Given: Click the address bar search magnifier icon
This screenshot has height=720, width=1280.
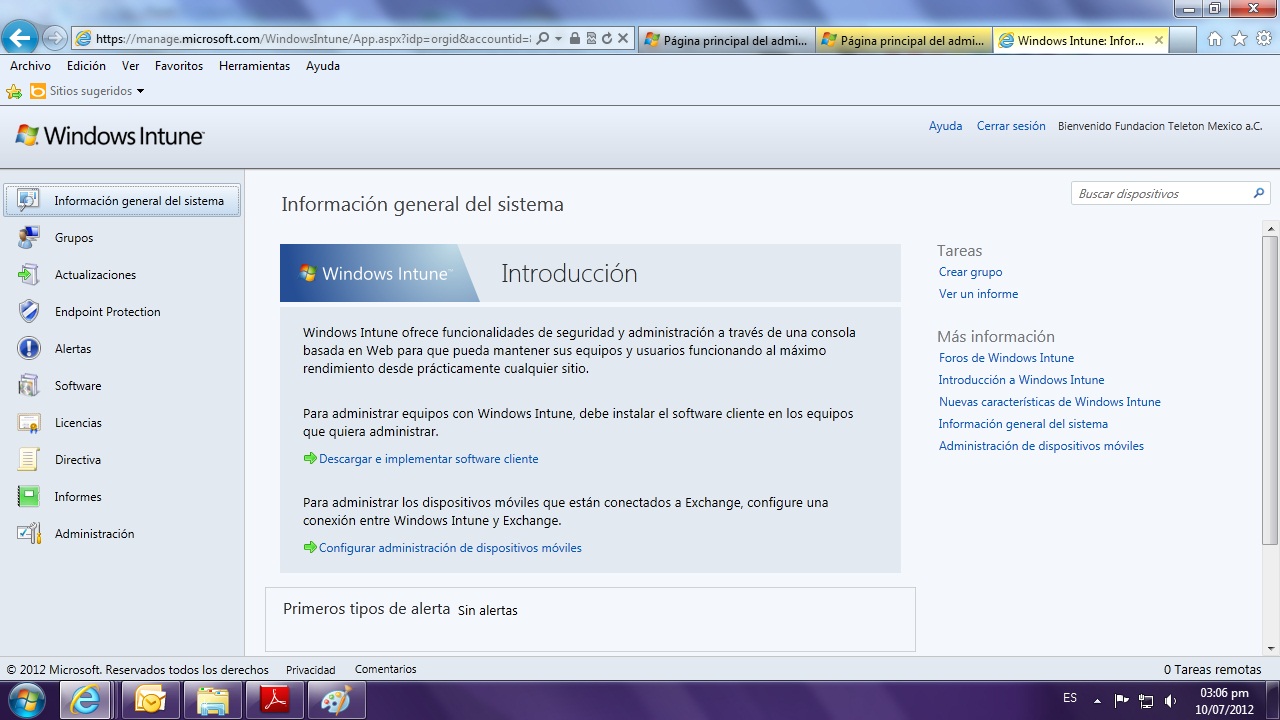Looking at the screenshot, I should 543,39.
